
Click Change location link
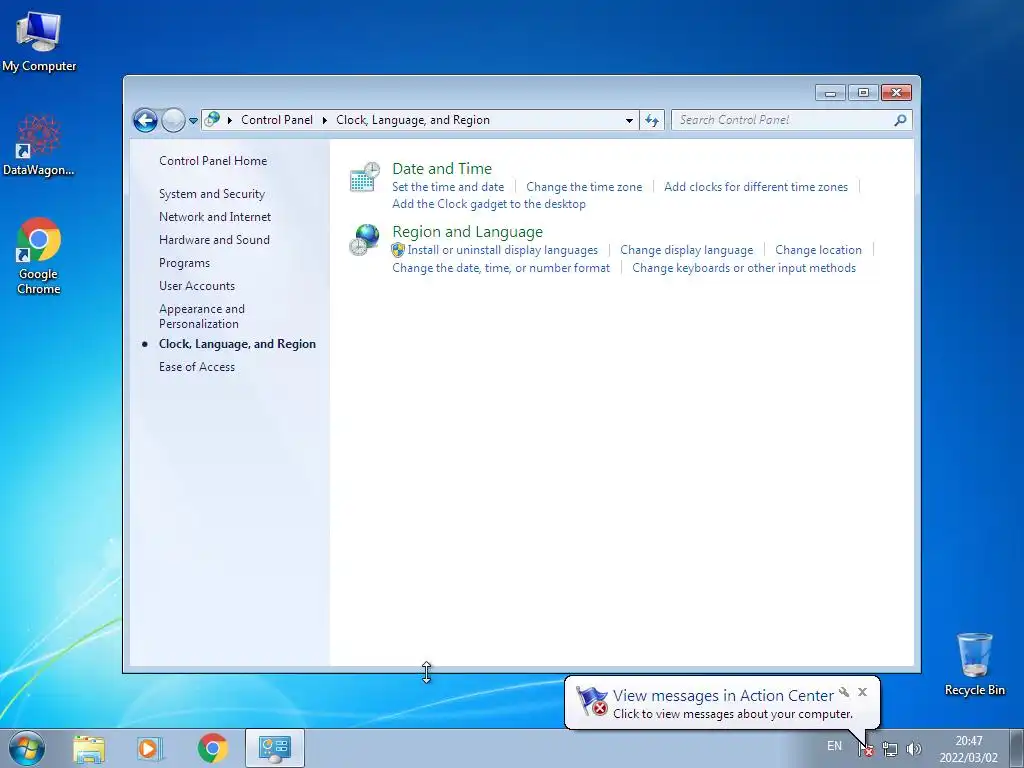pyautogui.click(x=818, y=250)
